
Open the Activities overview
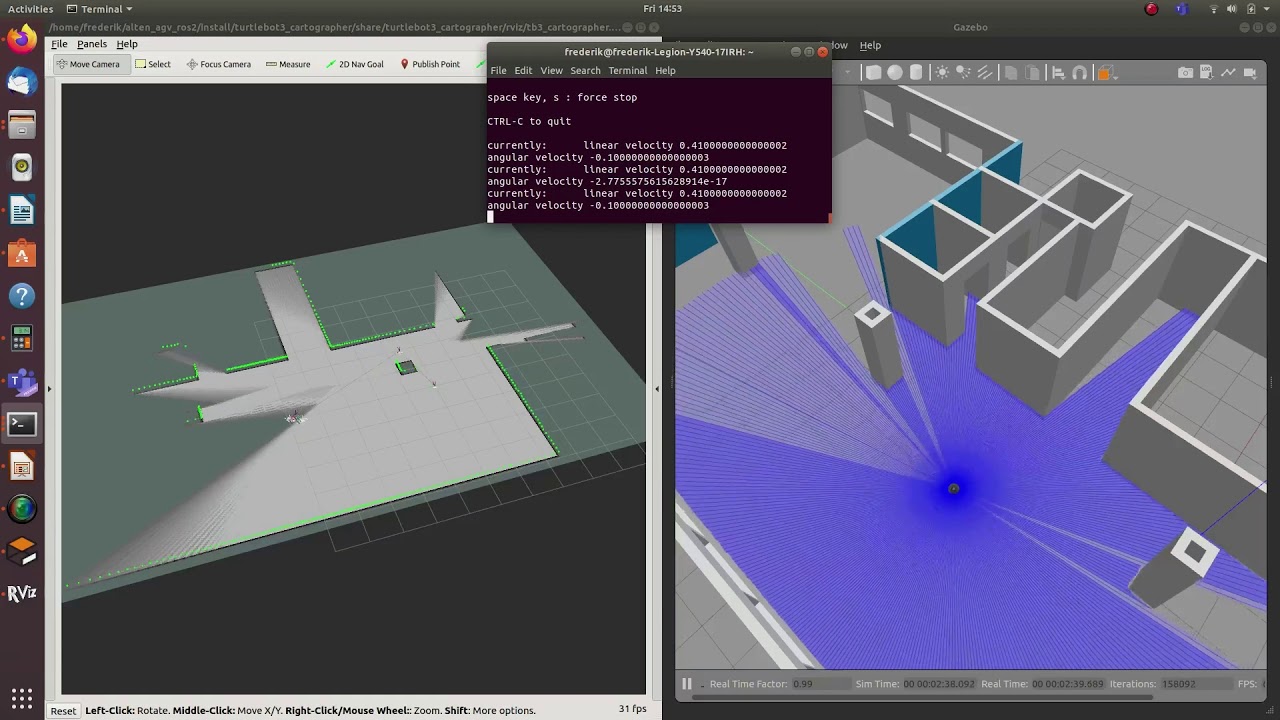point(30,9)
